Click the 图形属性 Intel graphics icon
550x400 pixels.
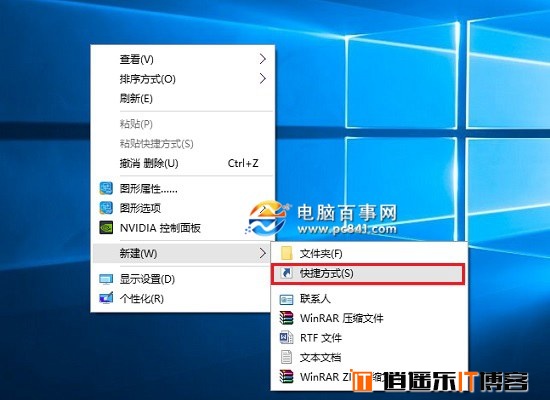pyautogui.click(x=106, y=188)
